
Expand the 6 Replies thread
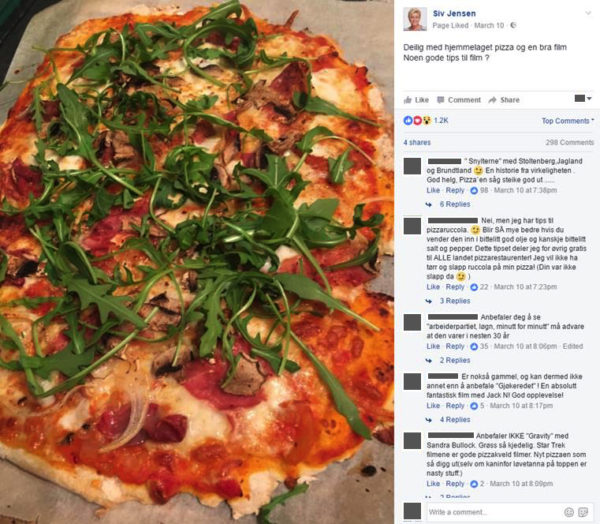tap(455, 204)
